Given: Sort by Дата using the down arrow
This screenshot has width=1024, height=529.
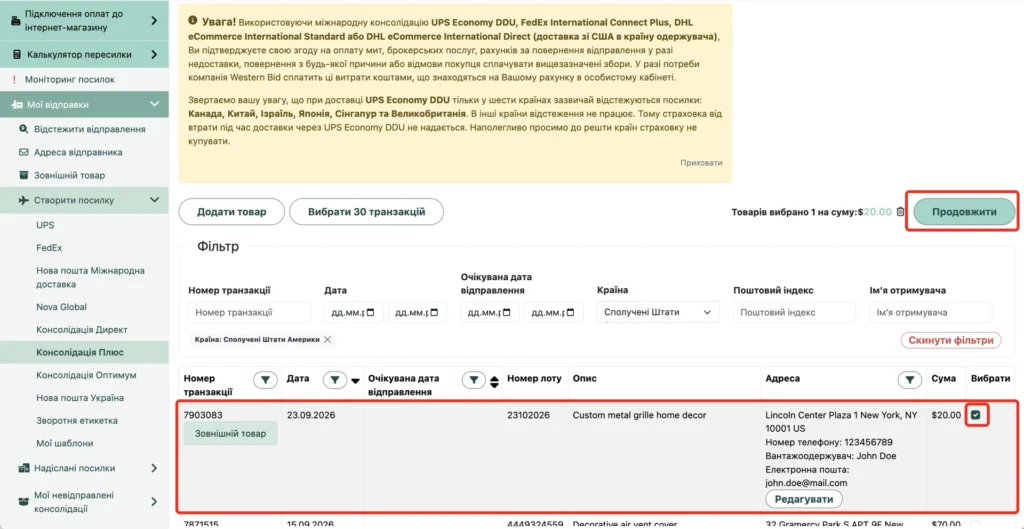Looking at the screenshot, I should pos(355,380).
